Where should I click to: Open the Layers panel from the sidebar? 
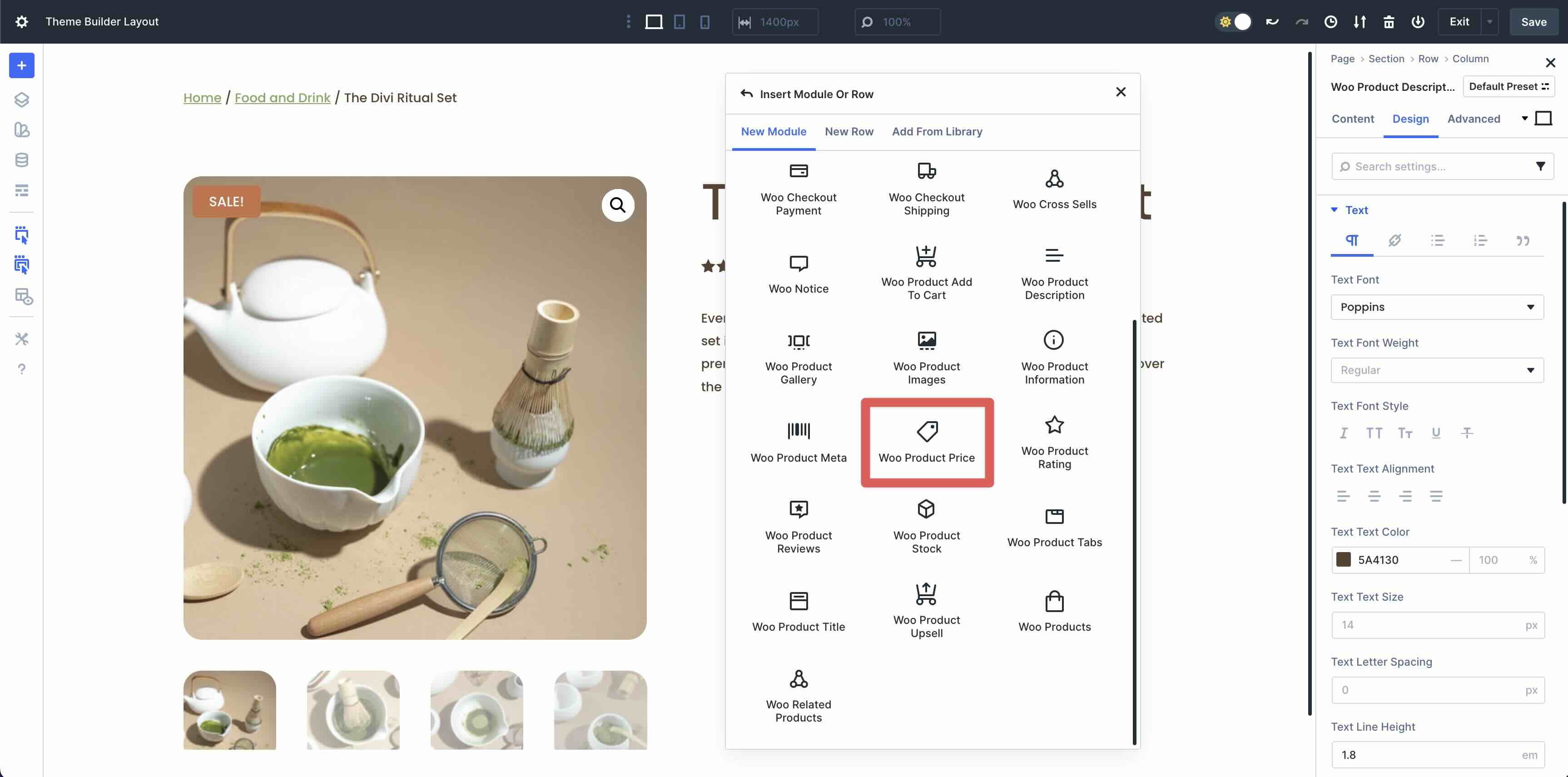tap(22, 100)
